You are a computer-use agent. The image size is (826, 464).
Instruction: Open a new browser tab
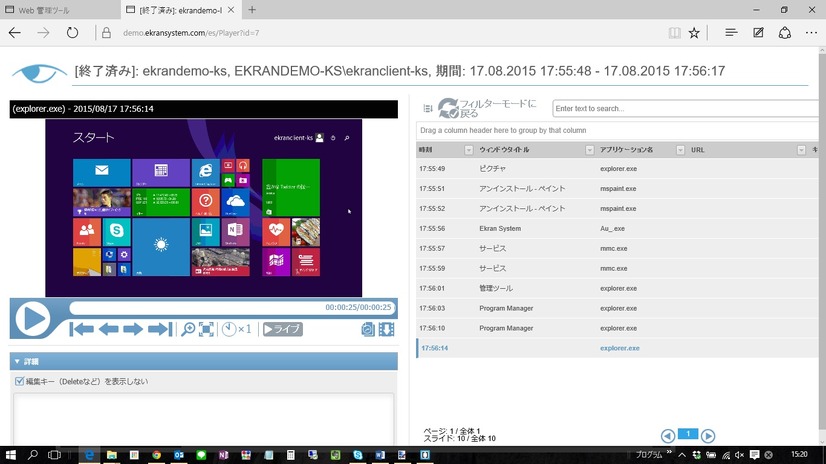(x=252, y=10)
